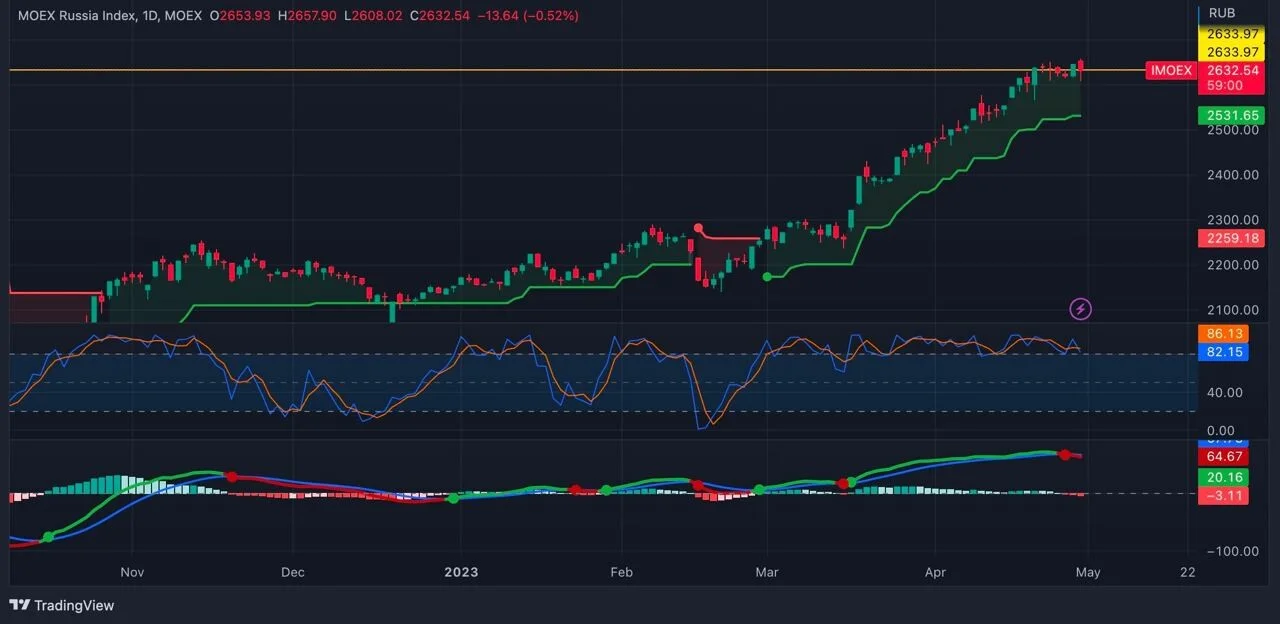Click the red -3.11 histogram value
The image size is (1280, 624).
point(1223,495)
